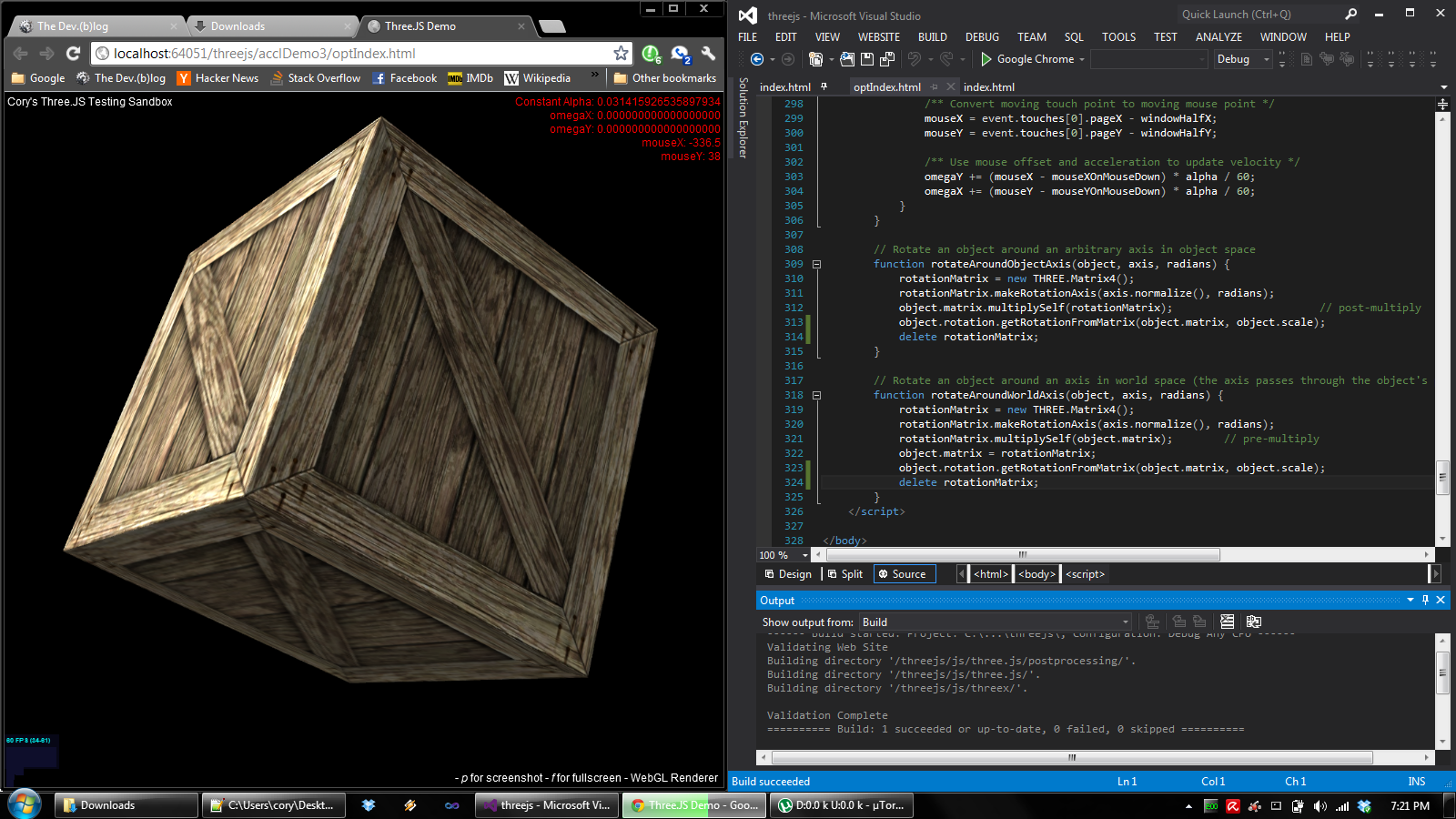
Task: Collapse the rotateAroundWorldAxis function outline
Action: coord(816,395)
